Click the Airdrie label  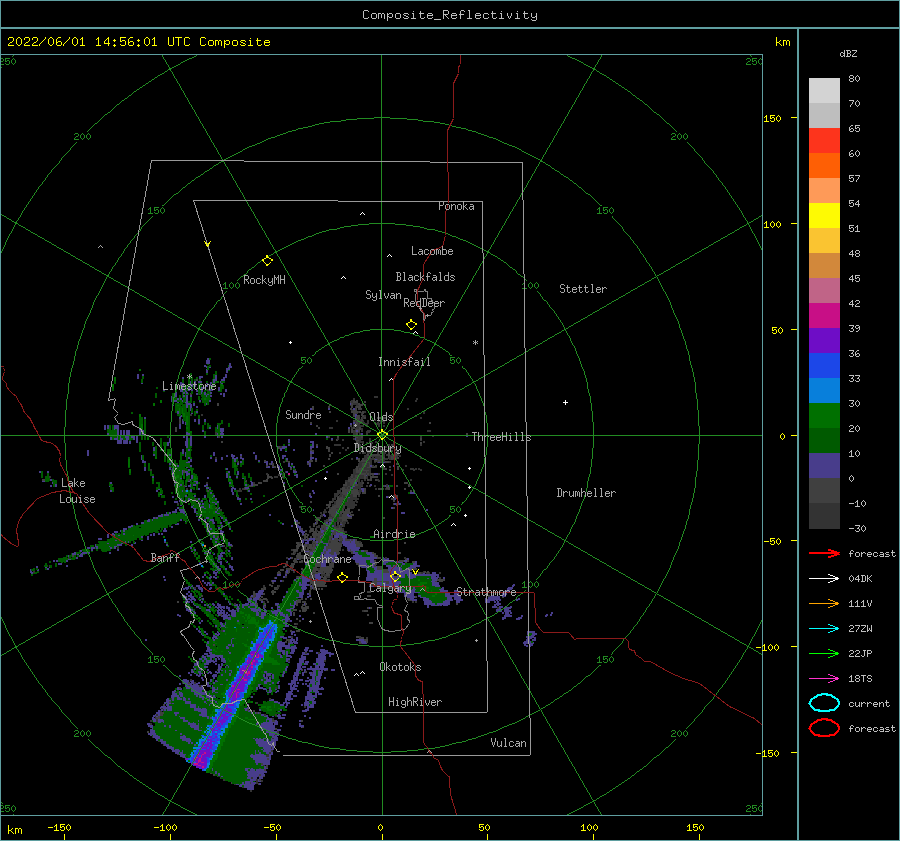(394, 534)
